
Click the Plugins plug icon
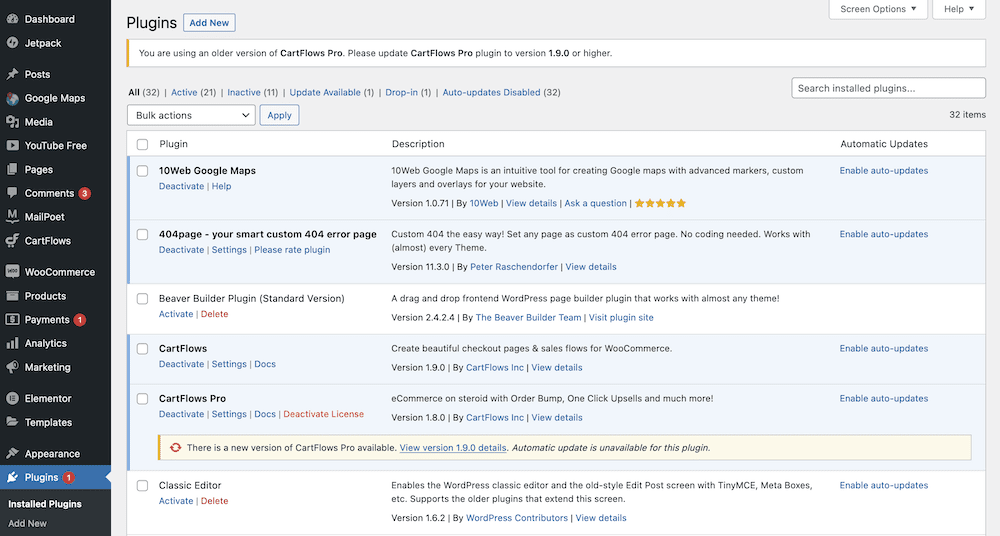tap(12, 477)
